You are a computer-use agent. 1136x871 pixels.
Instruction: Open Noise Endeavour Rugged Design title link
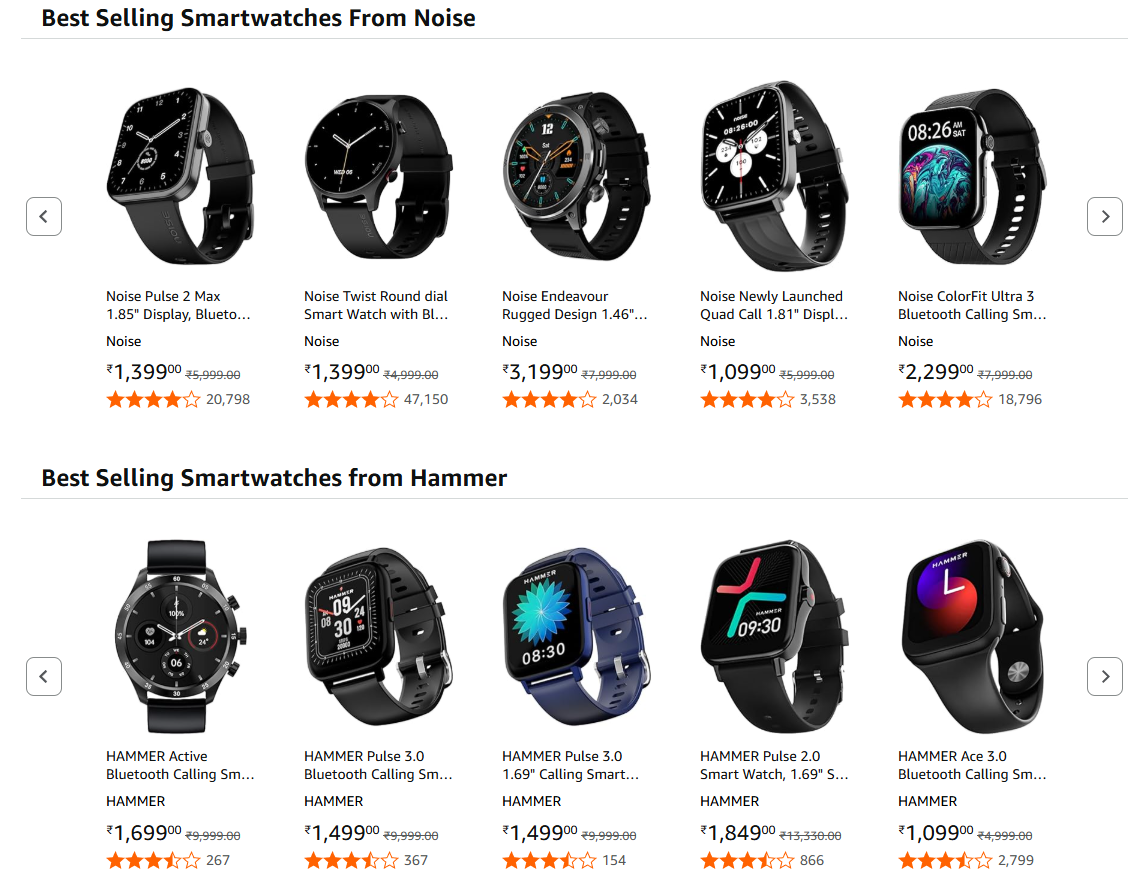pos(575,305)
